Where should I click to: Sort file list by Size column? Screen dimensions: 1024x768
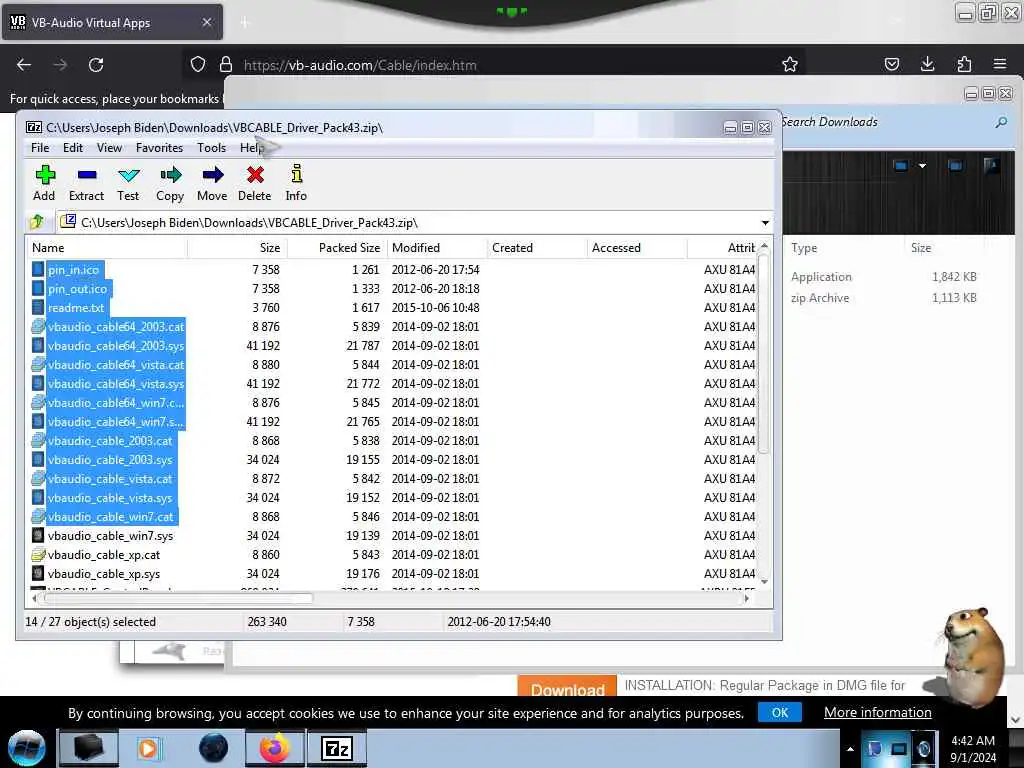238,248
